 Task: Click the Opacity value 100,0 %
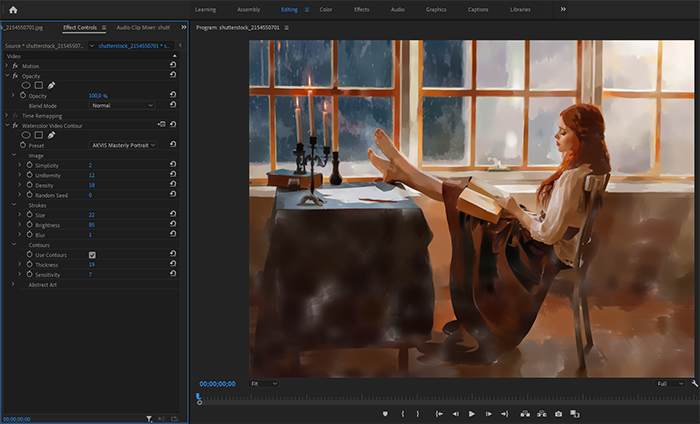pyautogui.click(x=98, y=96)
